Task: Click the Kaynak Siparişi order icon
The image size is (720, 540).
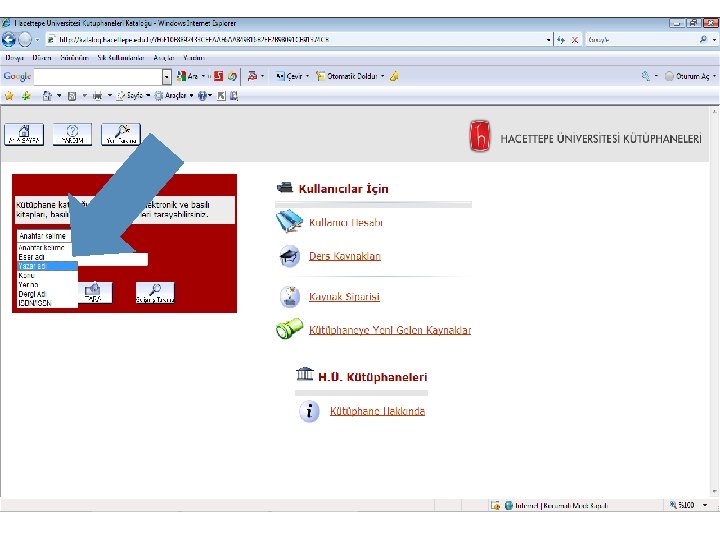Action: (290, 296)
